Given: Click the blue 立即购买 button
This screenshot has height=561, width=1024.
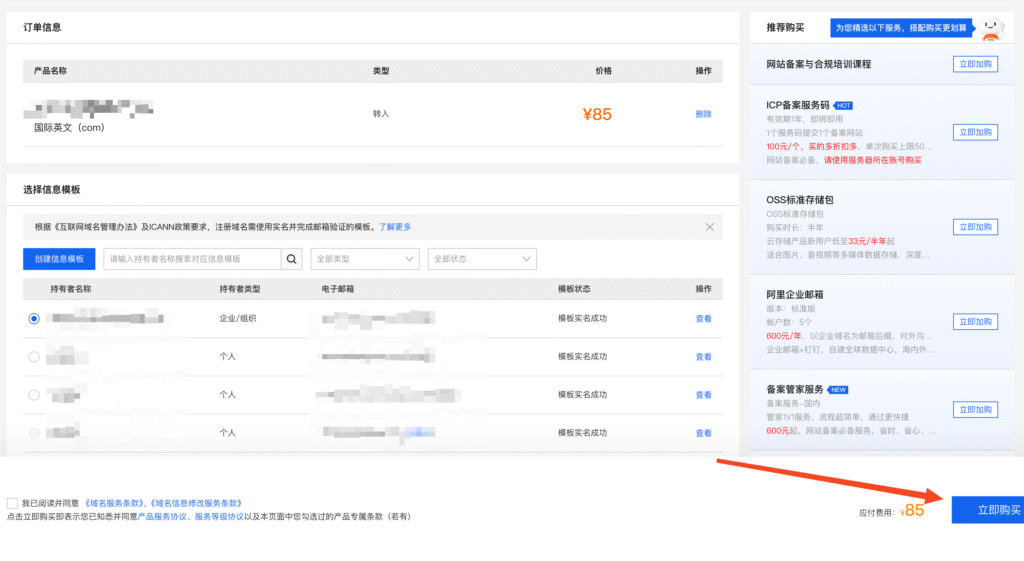Looking at the screenshot, I should tap(987, 510).
